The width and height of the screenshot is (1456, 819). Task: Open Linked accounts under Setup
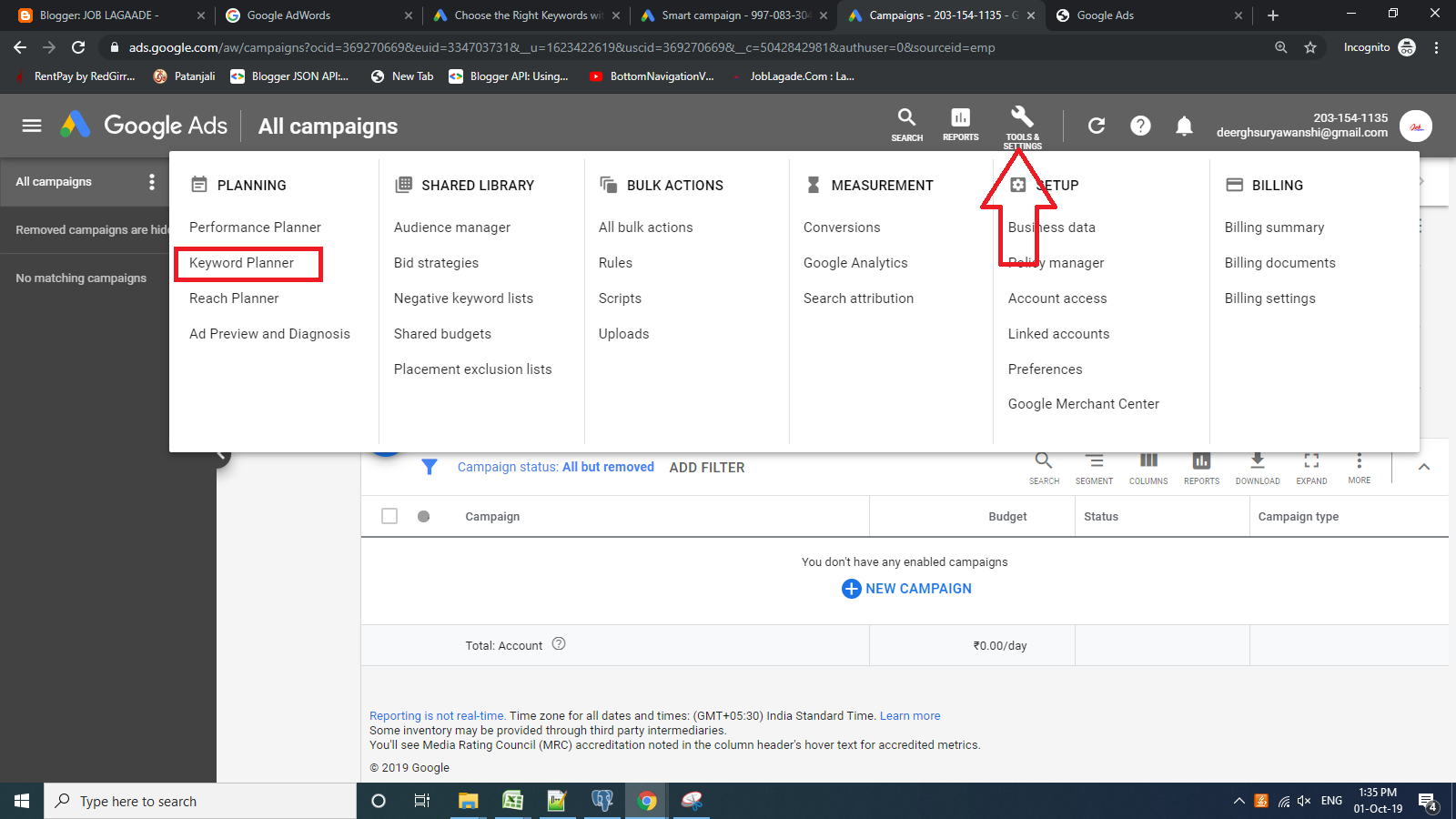coord(1059,334)
